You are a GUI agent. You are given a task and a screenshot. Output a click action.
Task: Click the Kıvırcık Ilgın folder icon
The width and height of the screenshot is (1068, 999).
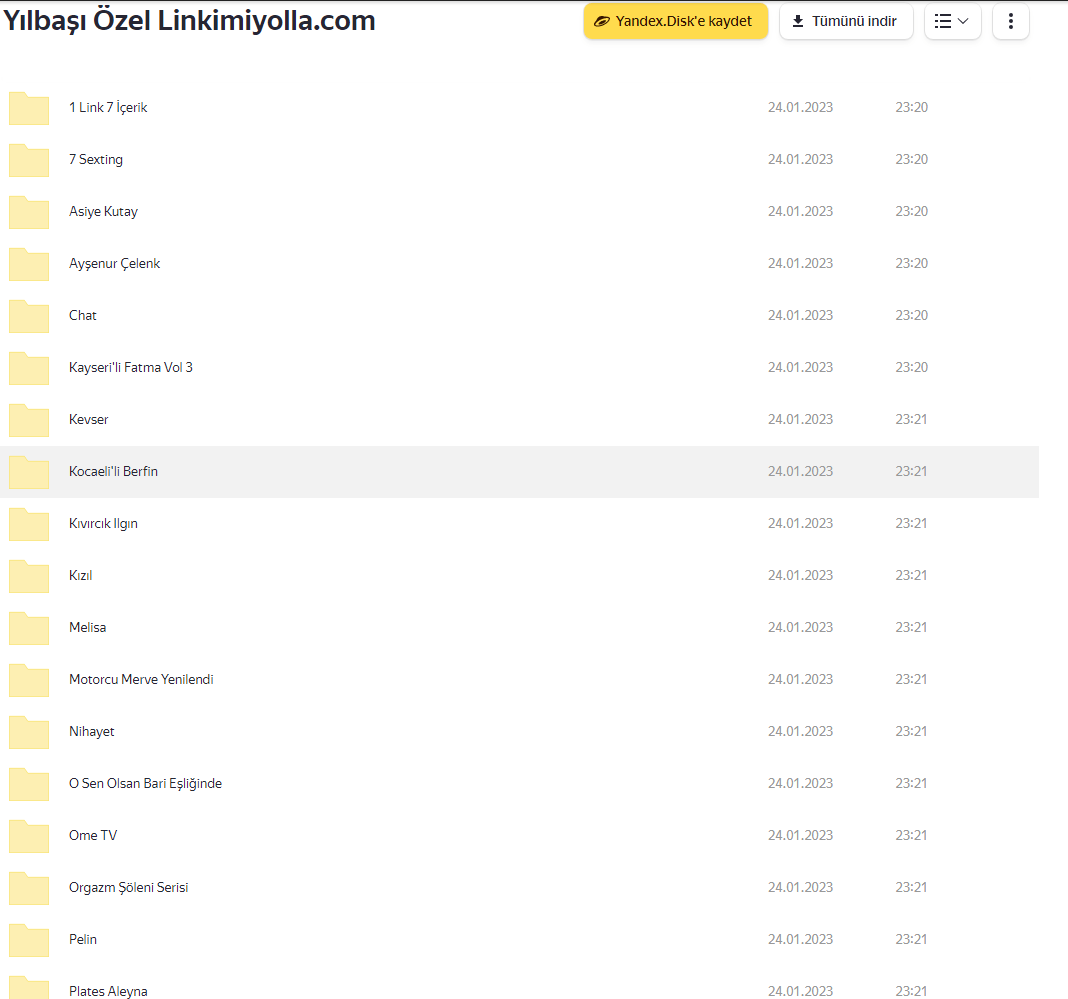pyautogui.click(x=29, y=524)
